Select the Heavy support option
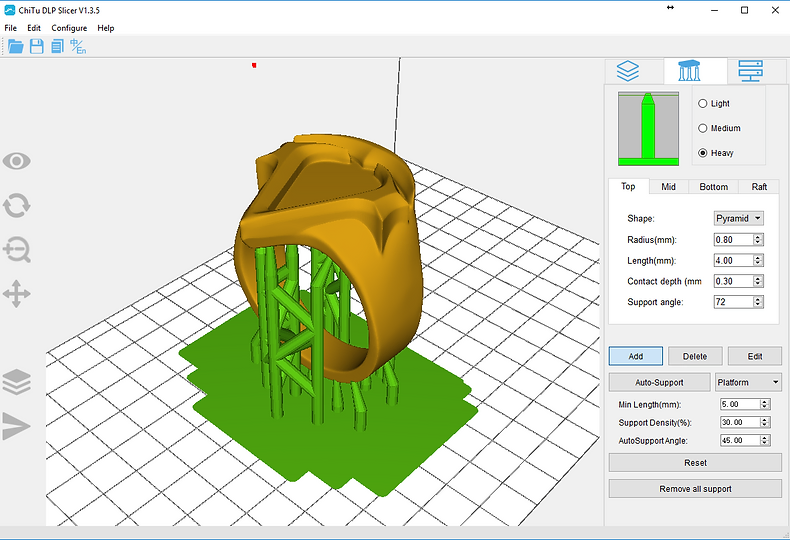 coord(716,153)
